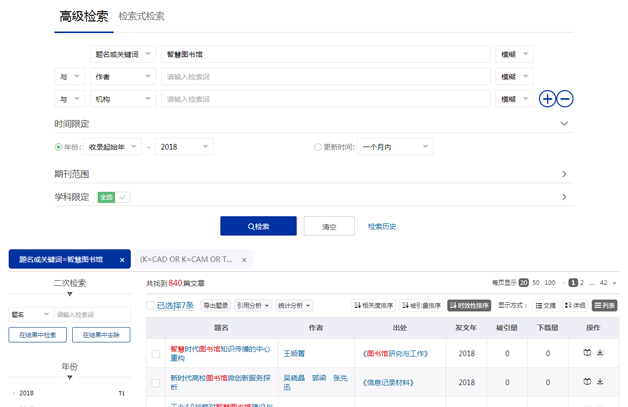Image resolution: width=628 pixels, height=407 pixels.
Task: Show 100 results per page
Action: click(550, 283)
